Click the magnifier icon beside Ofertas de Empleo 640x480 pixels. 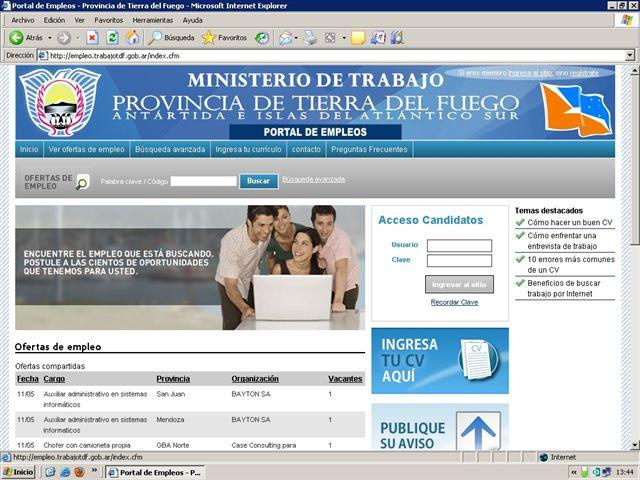[82, 182]
